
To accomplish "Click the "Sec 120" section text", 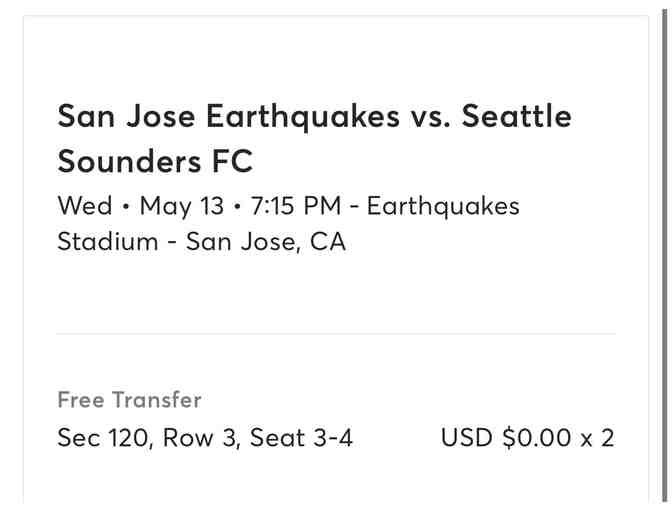I will [100, 438].
